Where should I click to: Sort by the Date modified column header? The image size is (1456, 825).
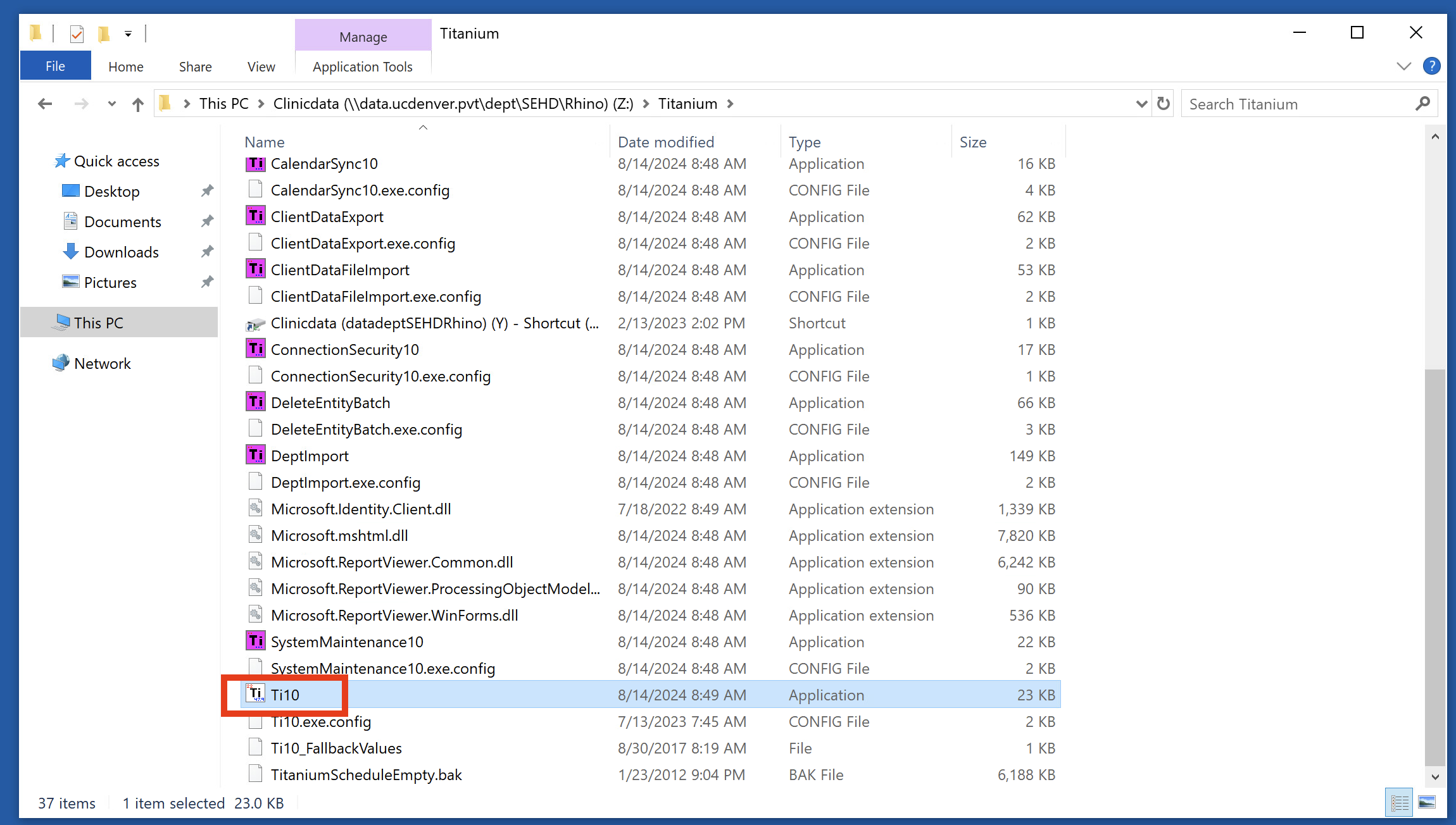click(x=666, y=142)
